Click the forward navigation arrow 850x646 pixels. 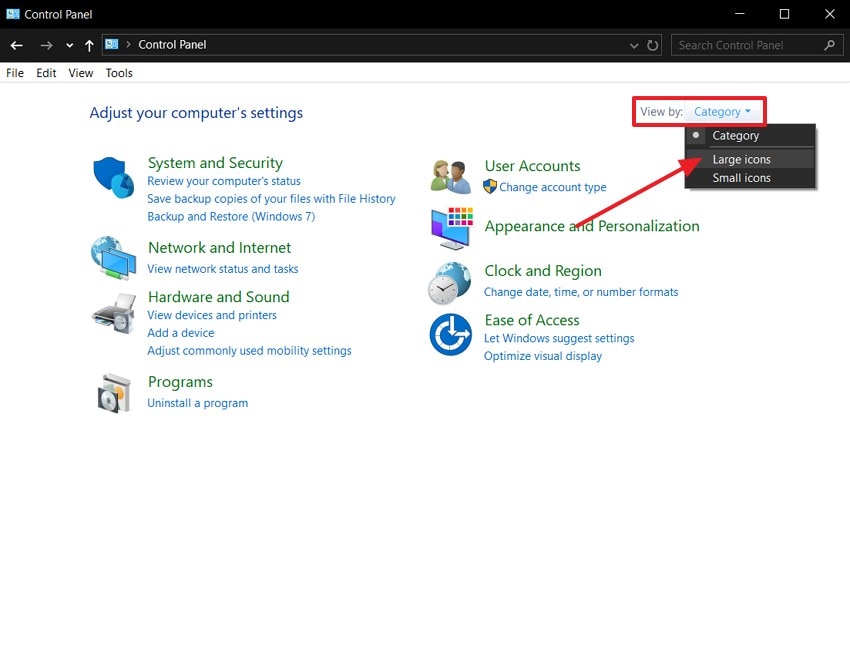click(47, 46)
